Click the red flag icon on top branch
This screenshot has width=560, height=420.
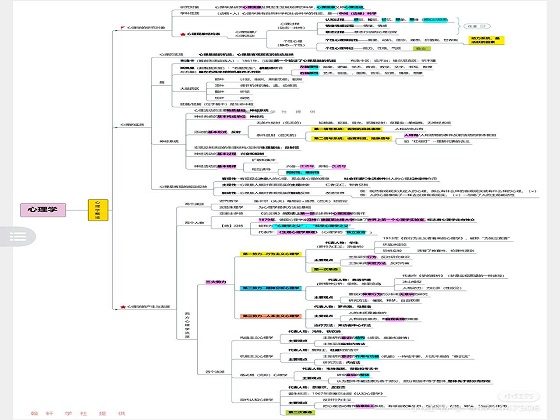(123, 28)
